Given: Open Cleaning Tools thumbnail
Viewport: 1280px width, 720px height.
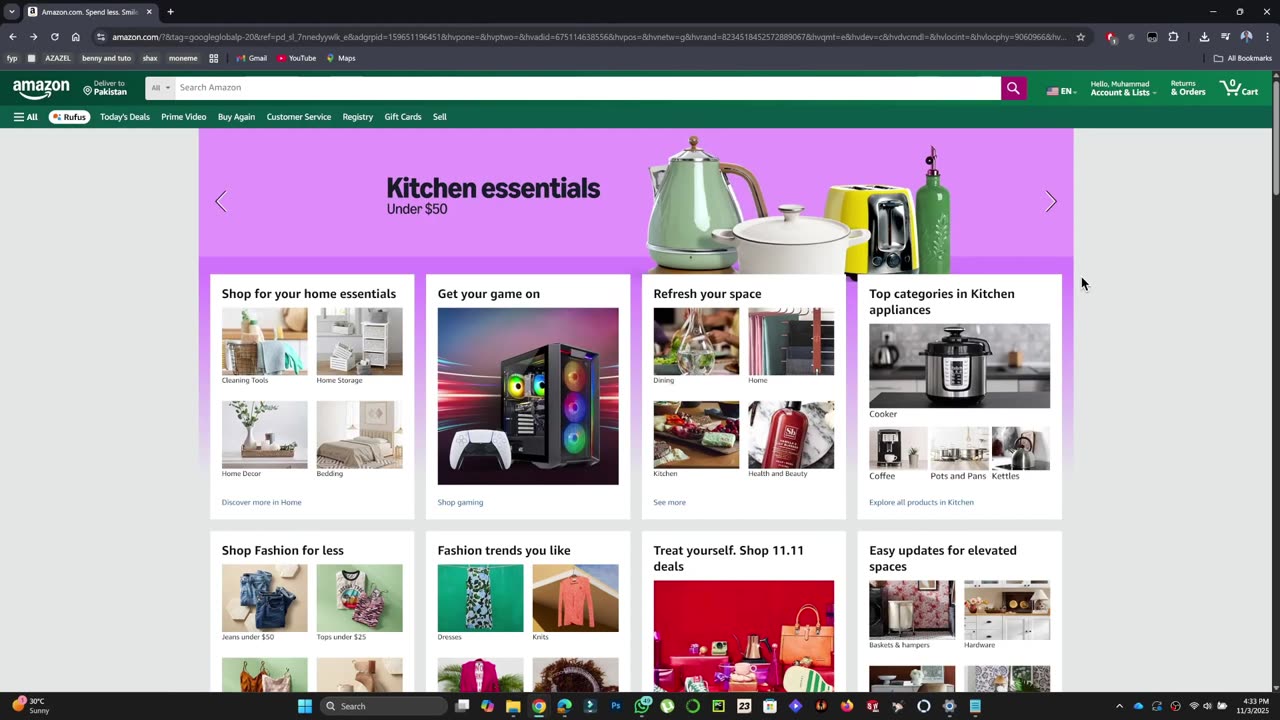Looking at the screenshot, I should point(265,342).
